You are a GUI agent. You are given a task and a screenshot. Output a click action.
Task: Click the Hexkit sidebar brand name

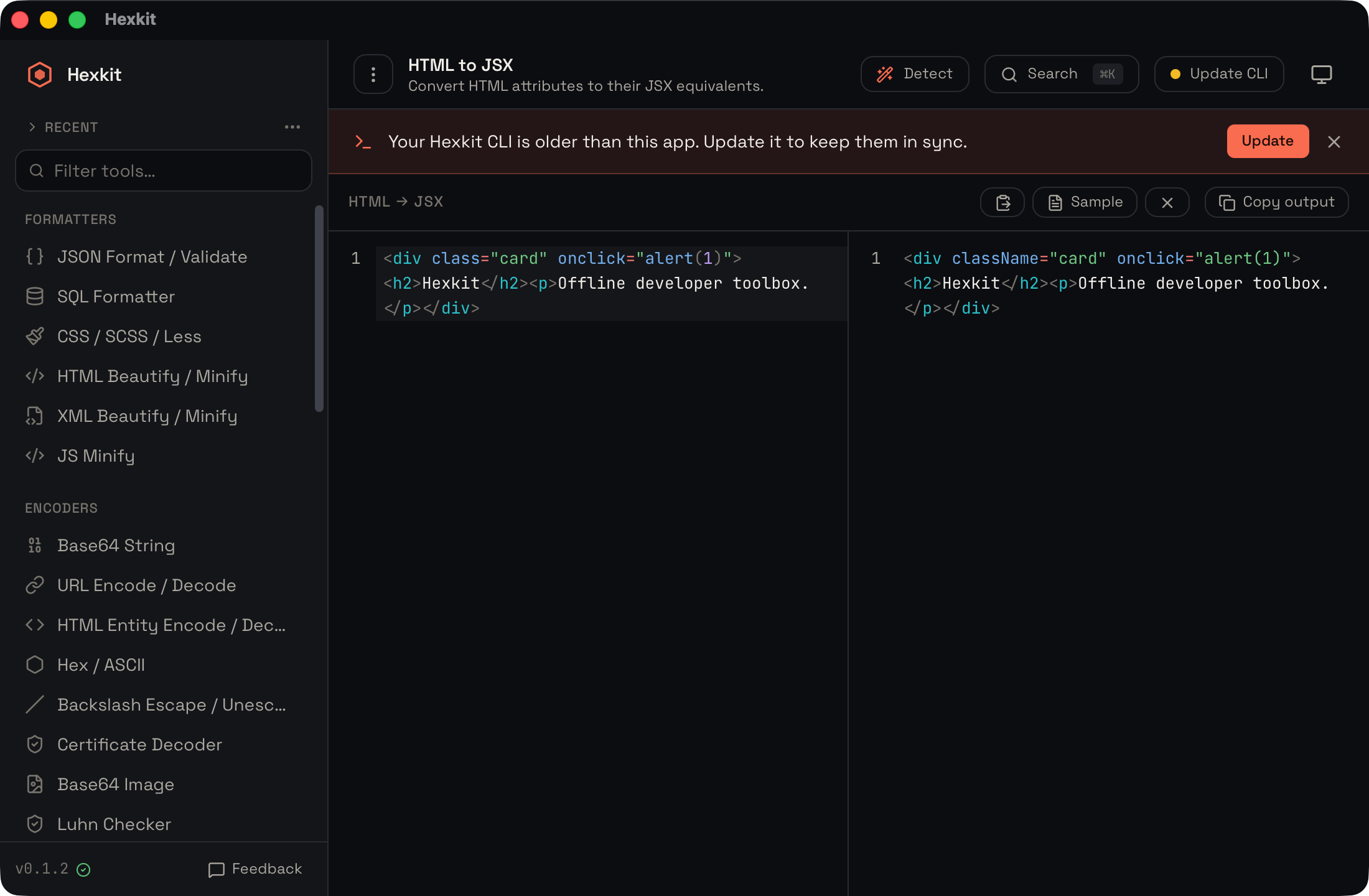click(94, 75)
